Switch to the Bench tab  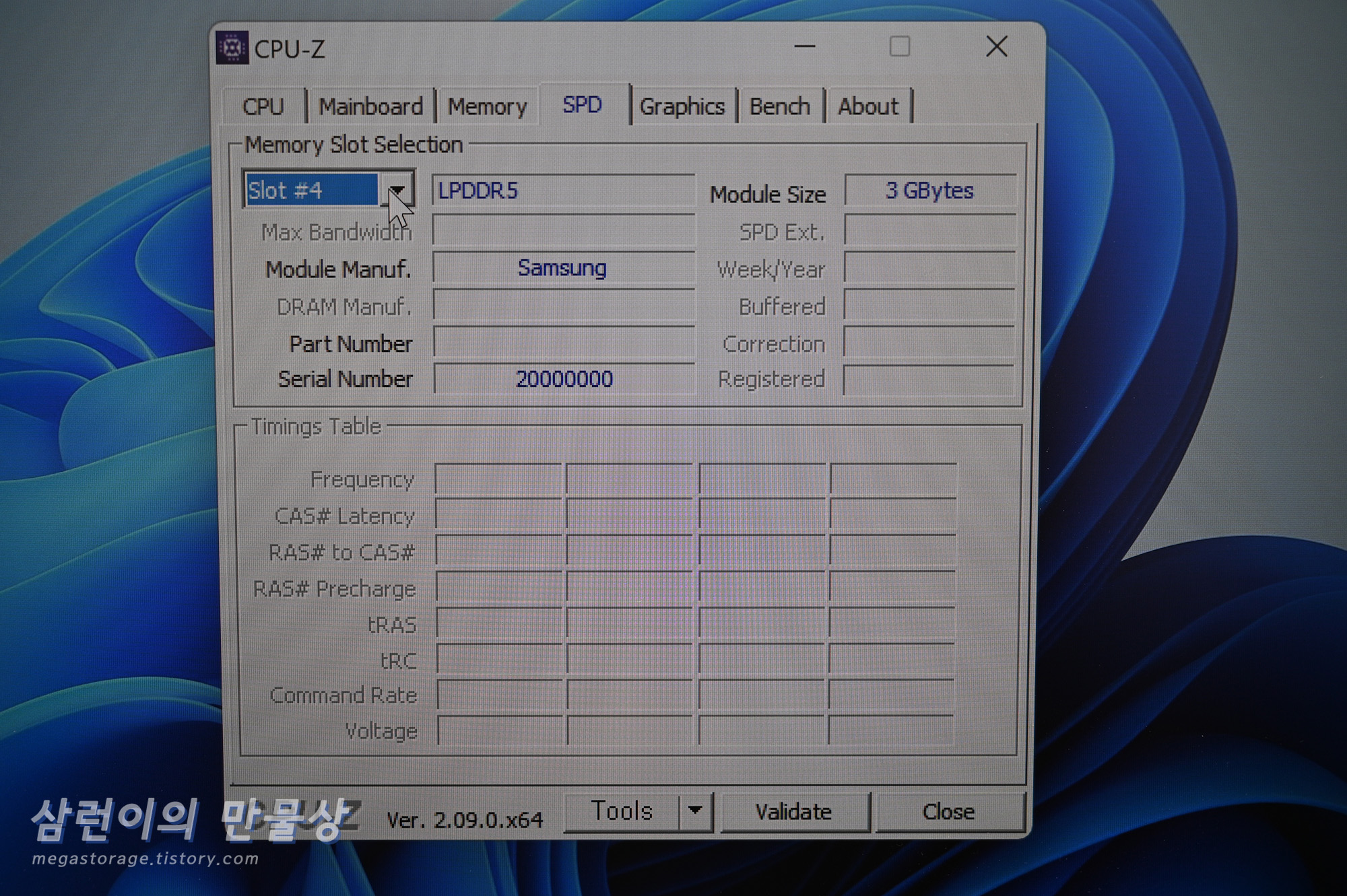point(779,106)
